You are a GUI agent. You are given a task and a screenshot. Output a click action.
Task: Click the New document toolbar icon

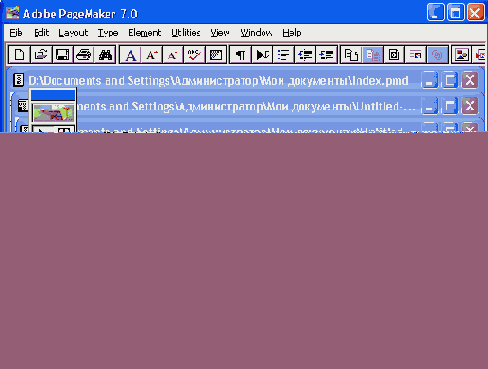point(19,55)
